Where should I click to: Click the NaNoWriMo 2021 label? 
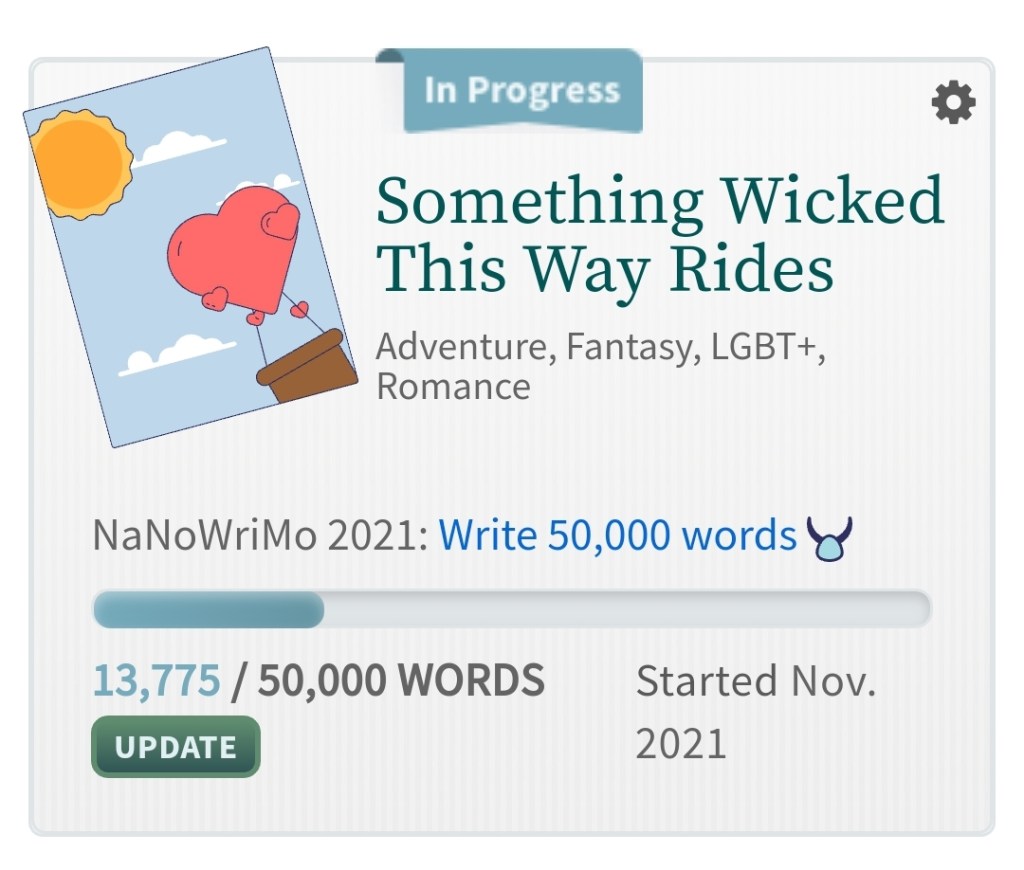pos(260,537)
